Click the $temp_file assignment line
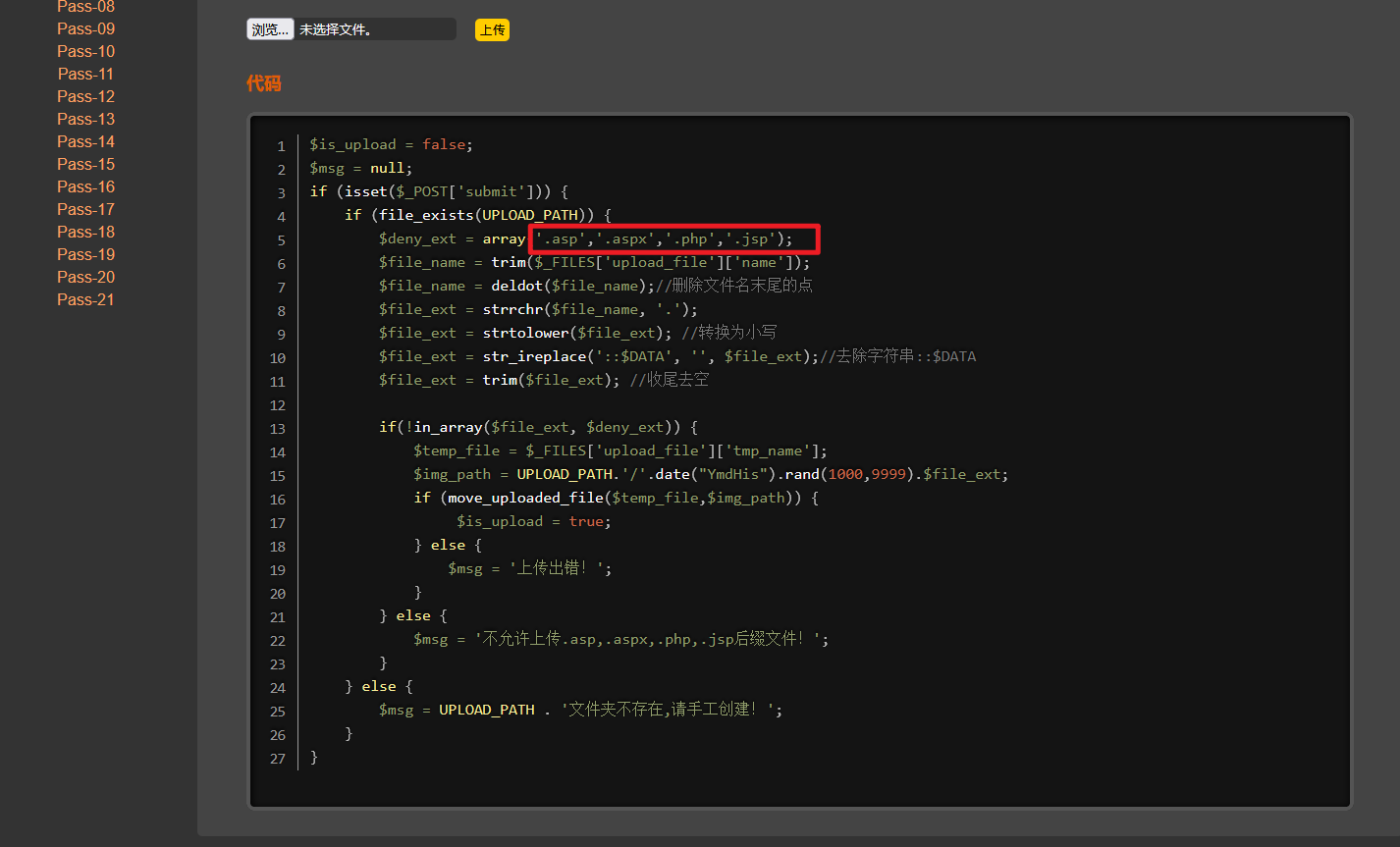 (x=620, y=450)
